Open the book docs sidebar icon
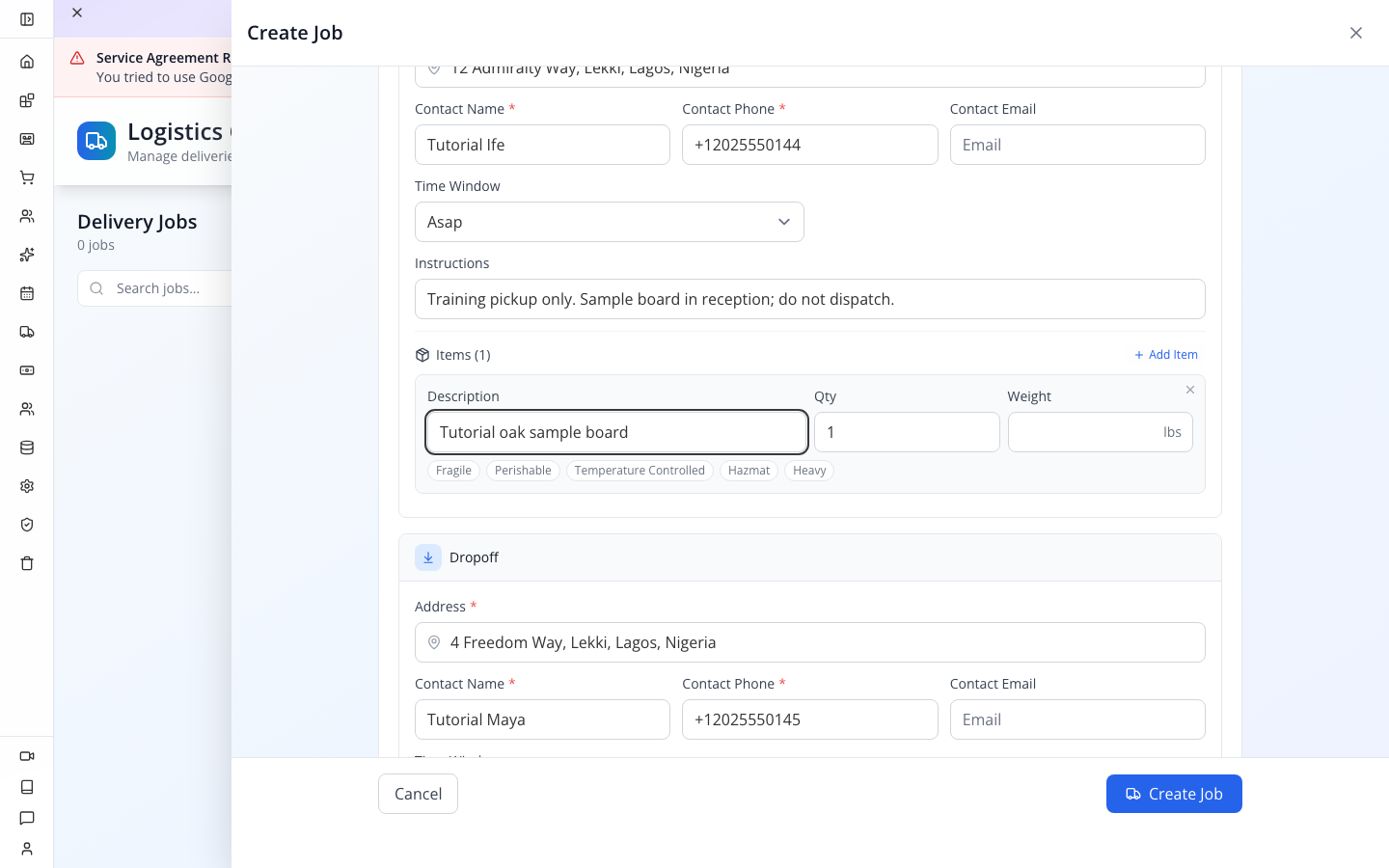Screen dimensions: 1389x868 27,787
